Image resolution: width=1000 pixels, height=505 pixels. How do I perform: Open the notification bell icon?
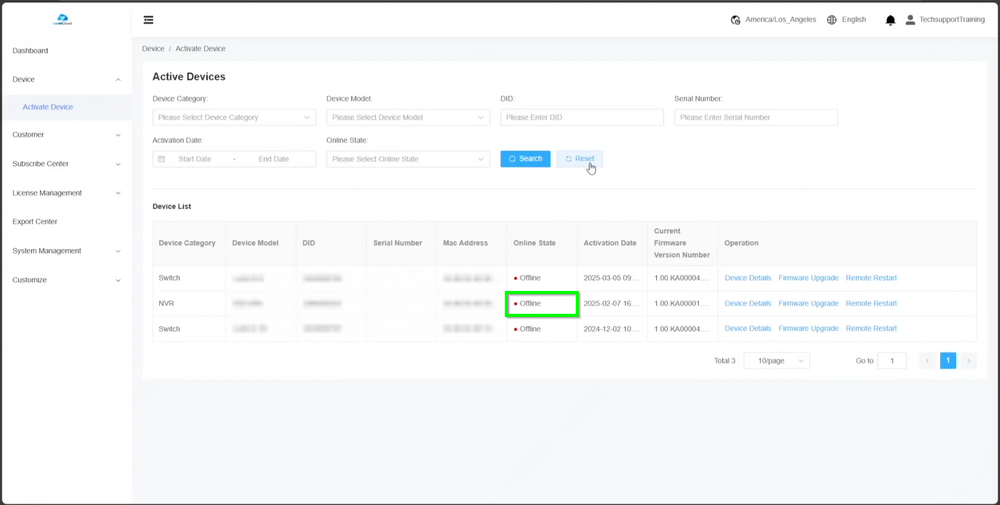click(x=890, y=20)
